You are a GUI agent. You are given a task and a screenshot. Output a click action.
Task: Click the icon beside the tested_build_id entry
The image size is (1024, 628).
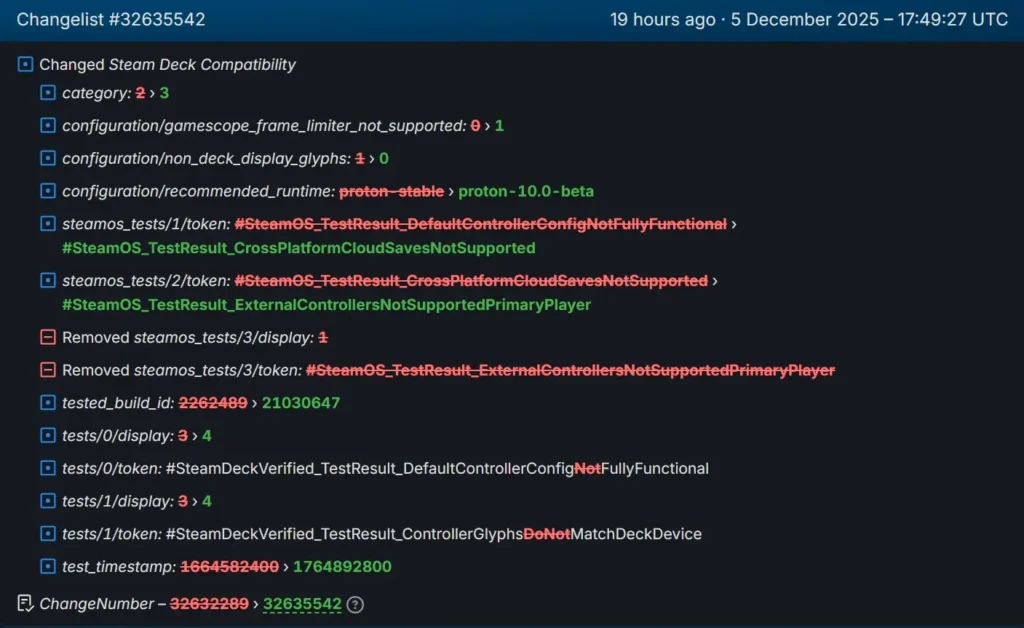click(x=47, y=402)
